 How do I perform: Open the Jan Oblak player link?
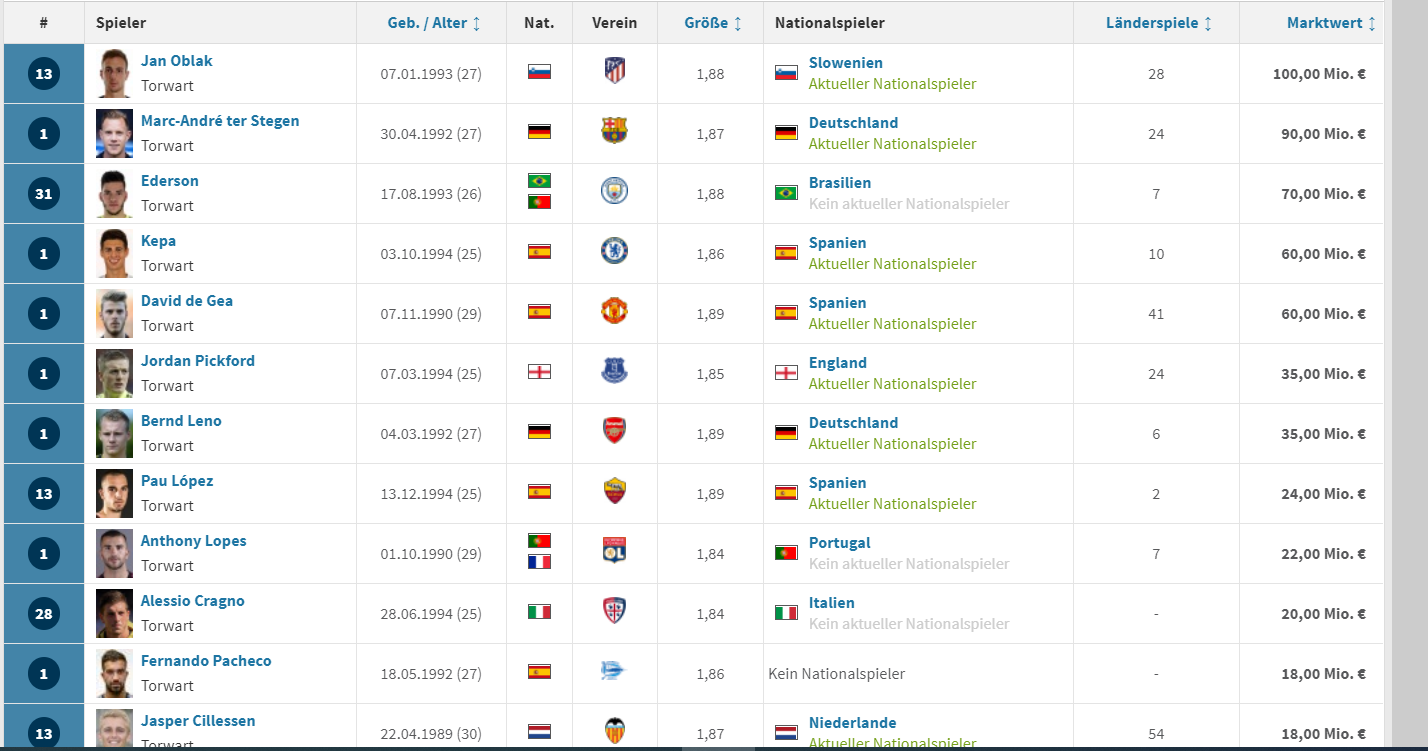176,61
